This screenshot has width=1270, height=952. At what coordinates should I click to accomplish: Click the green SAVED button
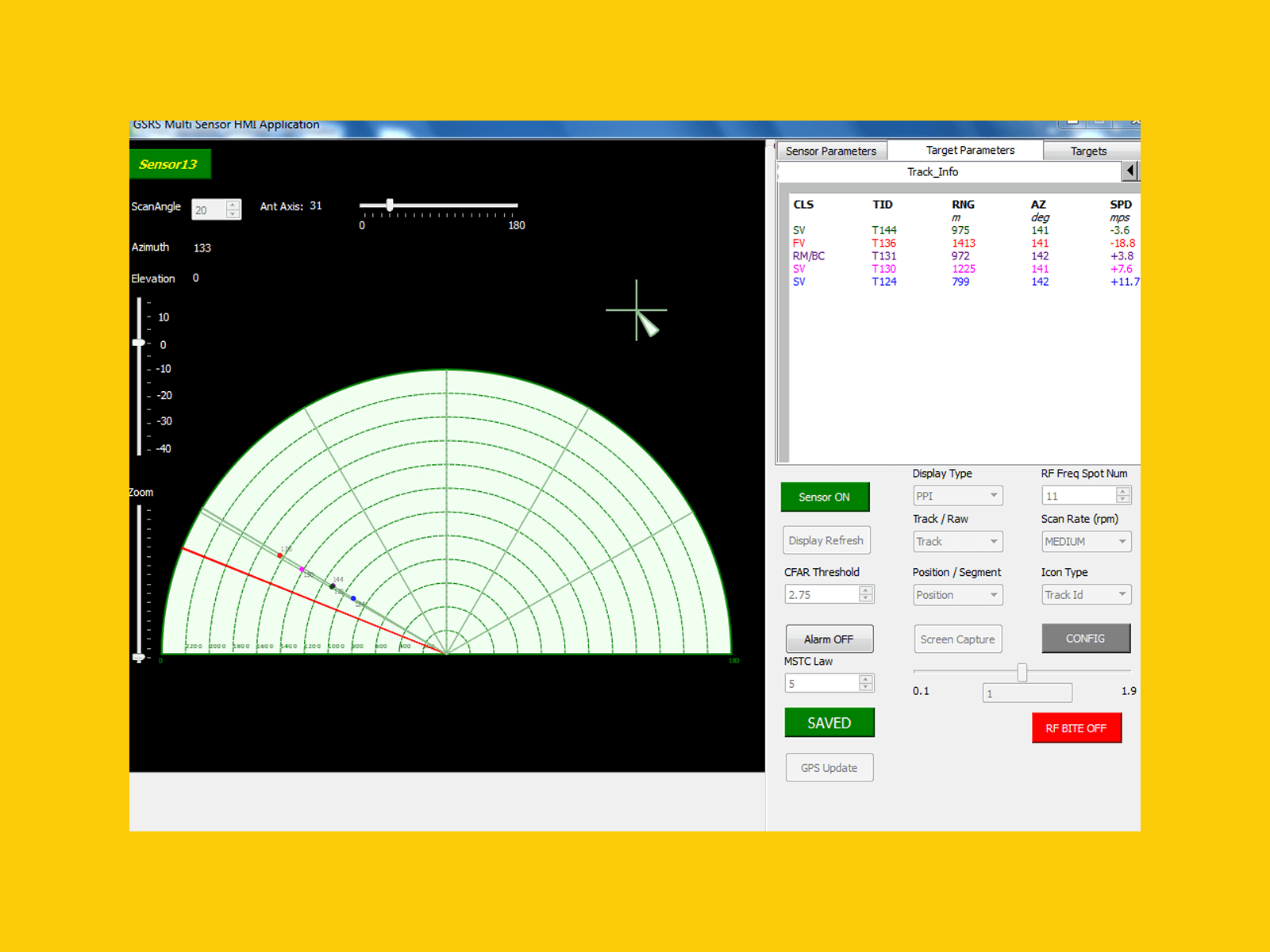[x=829, y=723]
